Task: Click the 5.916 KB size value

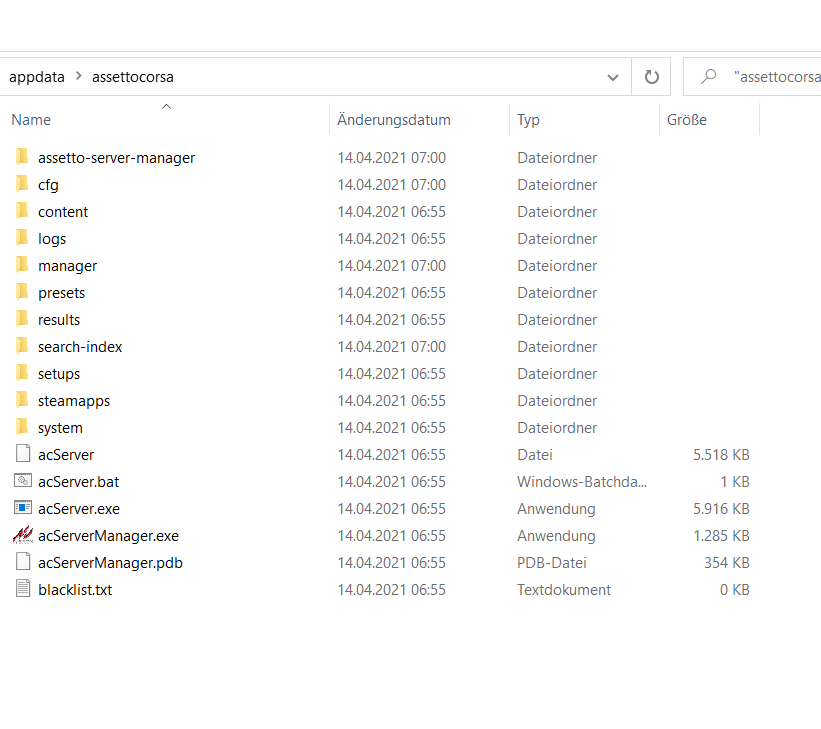Action: coord(721,509)
